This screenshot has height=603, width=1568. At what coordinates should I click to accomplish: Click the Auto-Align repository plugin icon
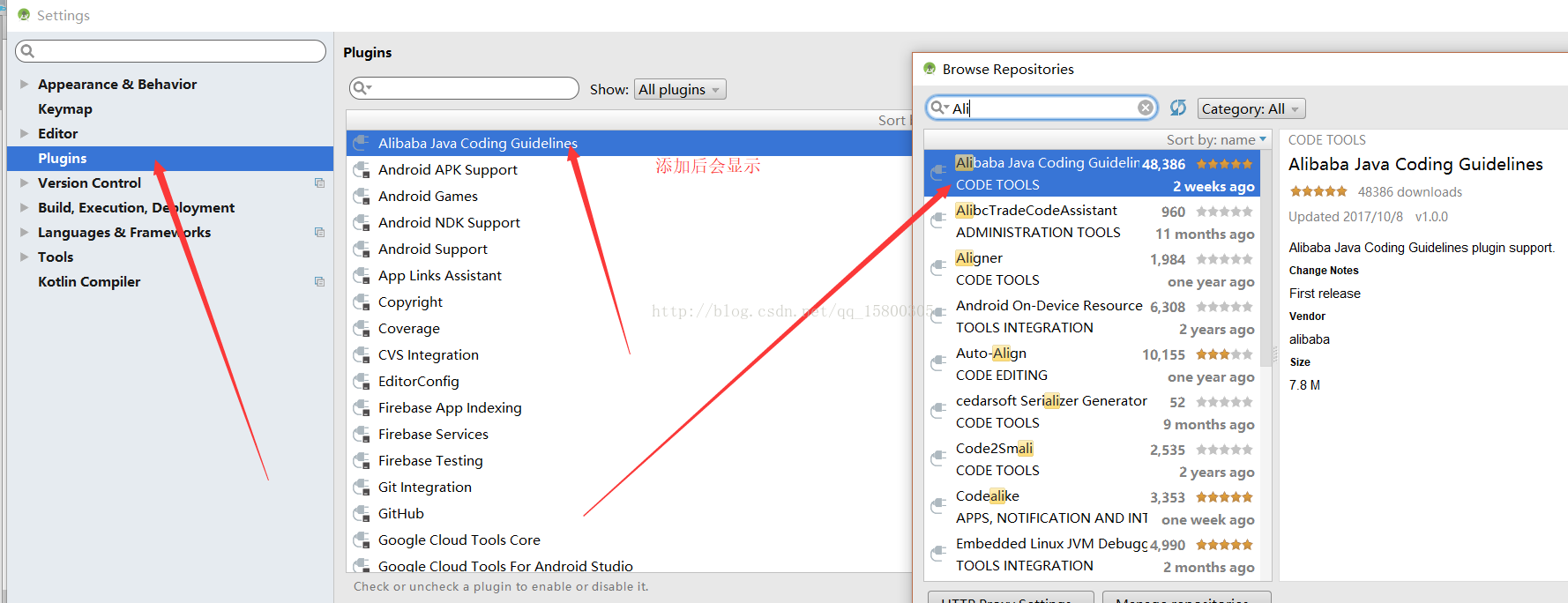(x=939, y=363)
